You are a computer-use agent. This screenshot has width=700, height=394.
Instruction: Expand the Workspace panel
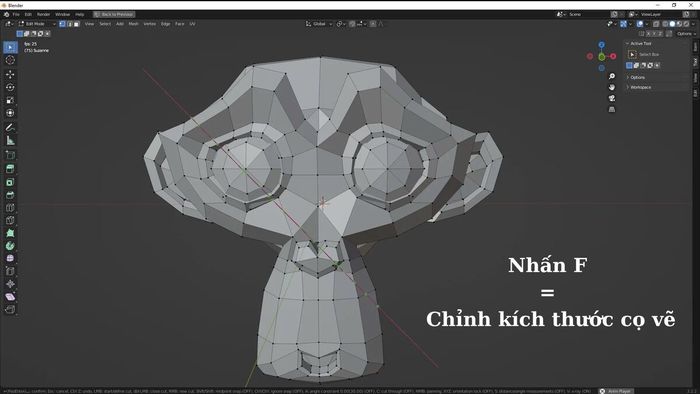coord(640,87)
